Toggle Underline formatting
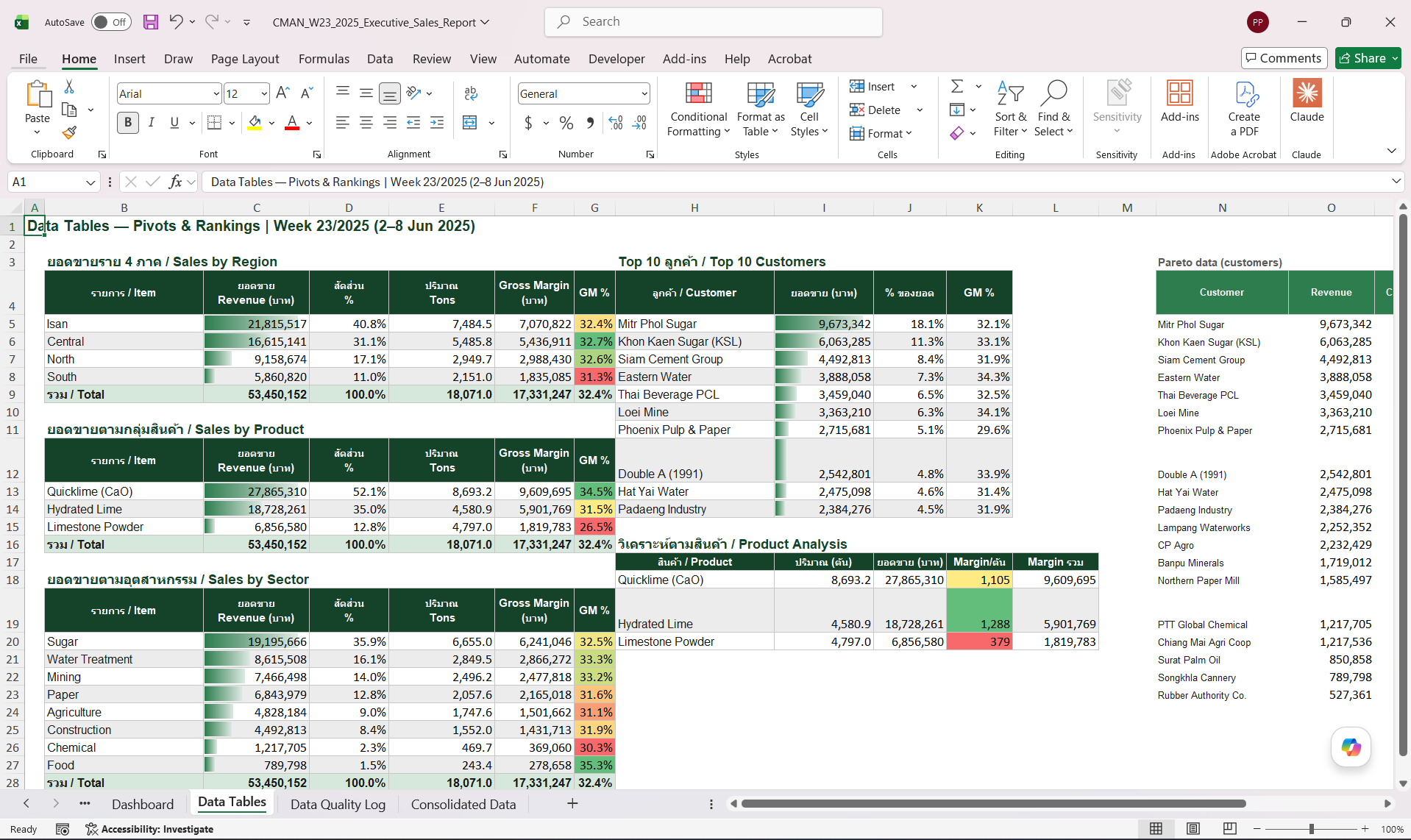1411x840 pixels. [174, 123]
